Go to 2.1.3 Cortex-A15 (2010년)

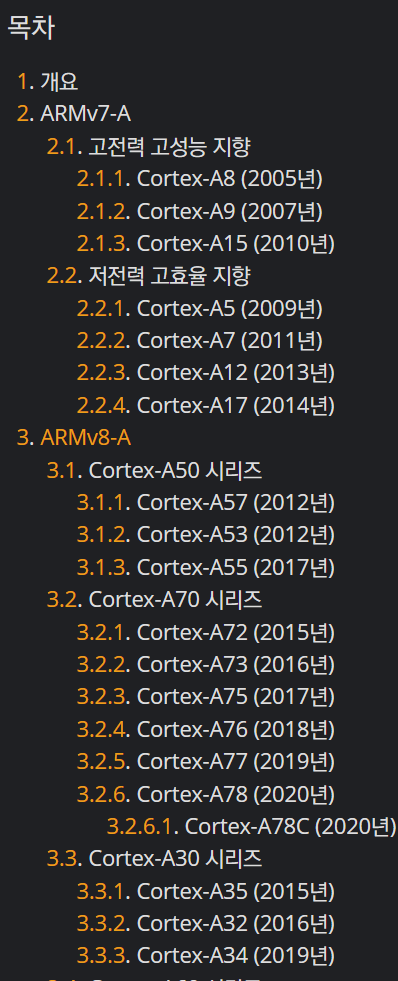pos(206,244)
